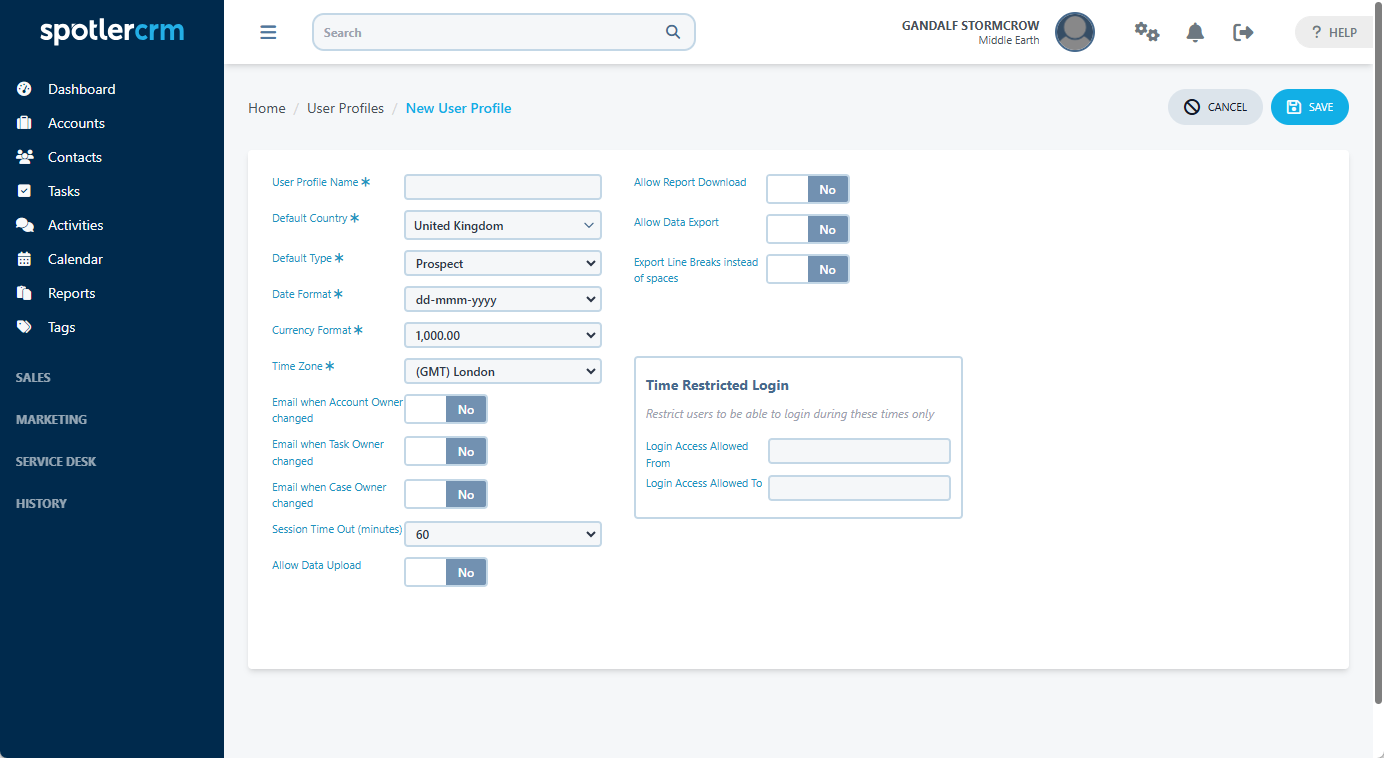Click the spotlercrm logo
Image resolution: width=1384 pixels, height=758 pixels.
click(x=112, y=31)
